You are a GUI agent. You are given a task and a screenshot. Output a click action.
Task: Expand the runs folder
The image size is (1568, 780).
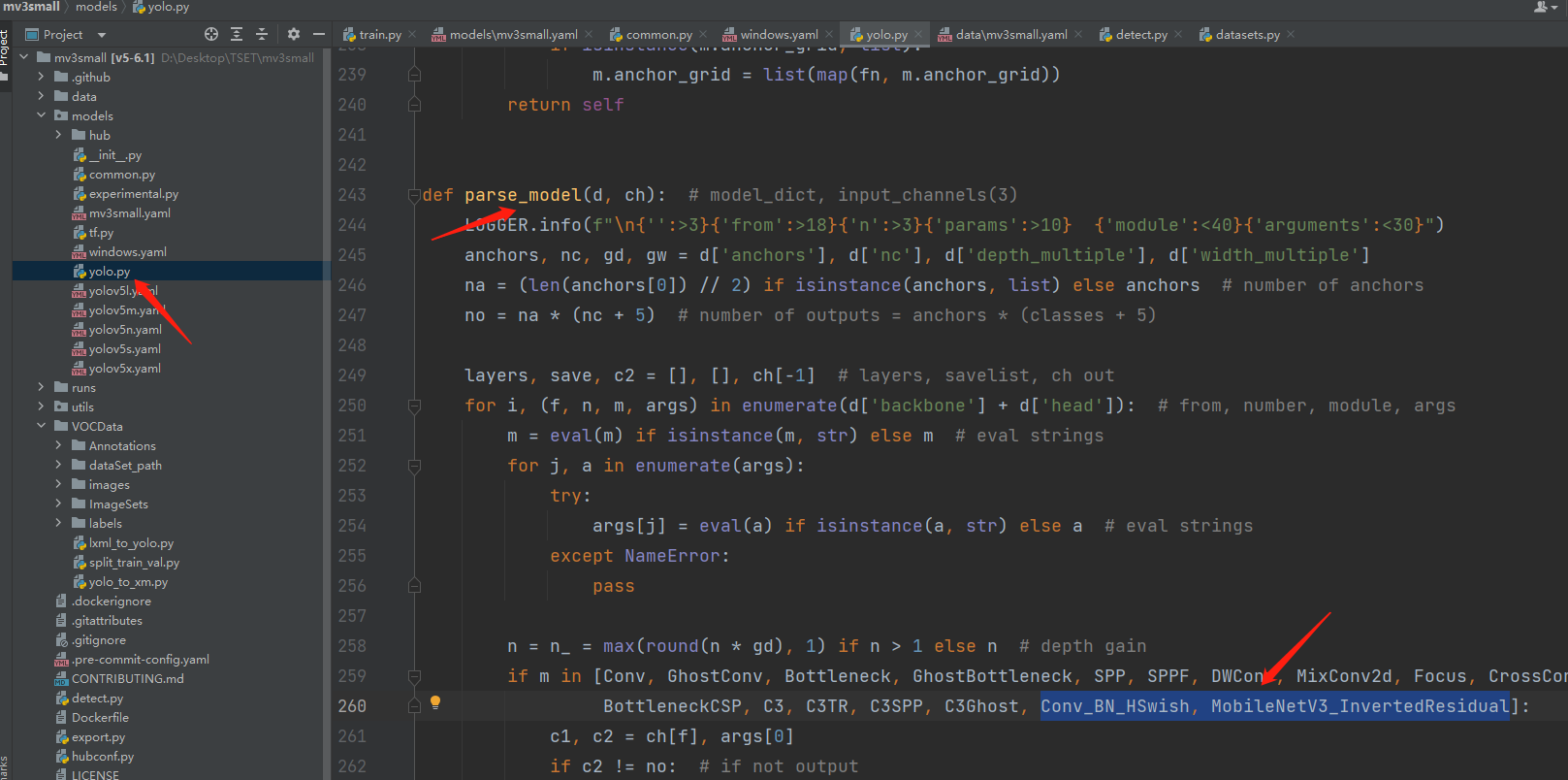tap(41, 387)
